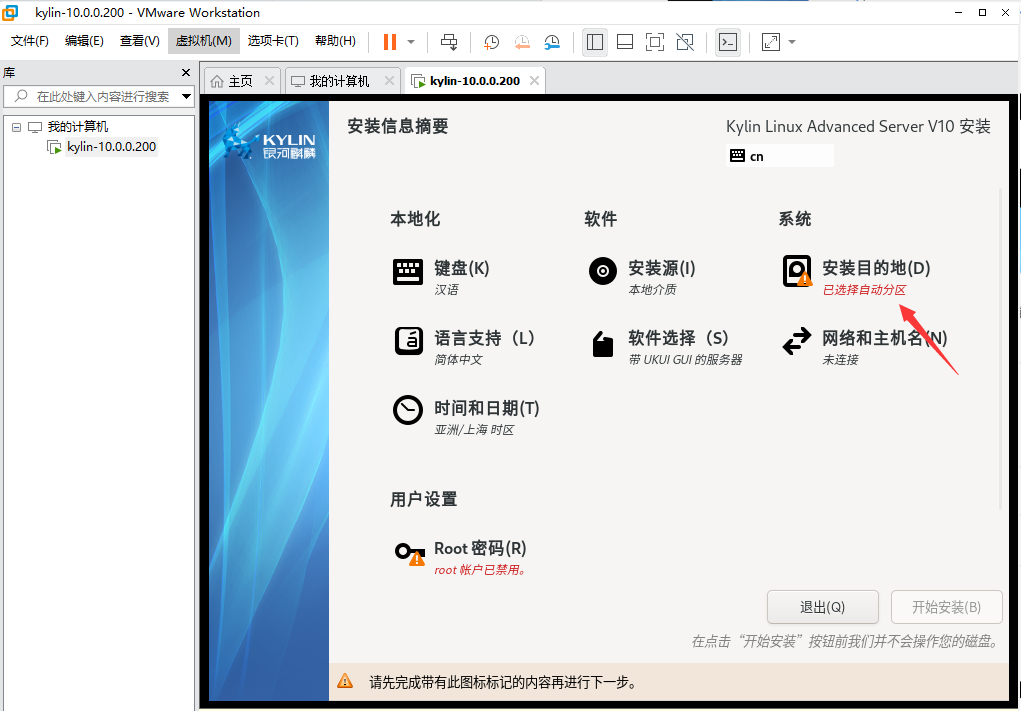Open the 编辑(E) menu

click(84, 41)
